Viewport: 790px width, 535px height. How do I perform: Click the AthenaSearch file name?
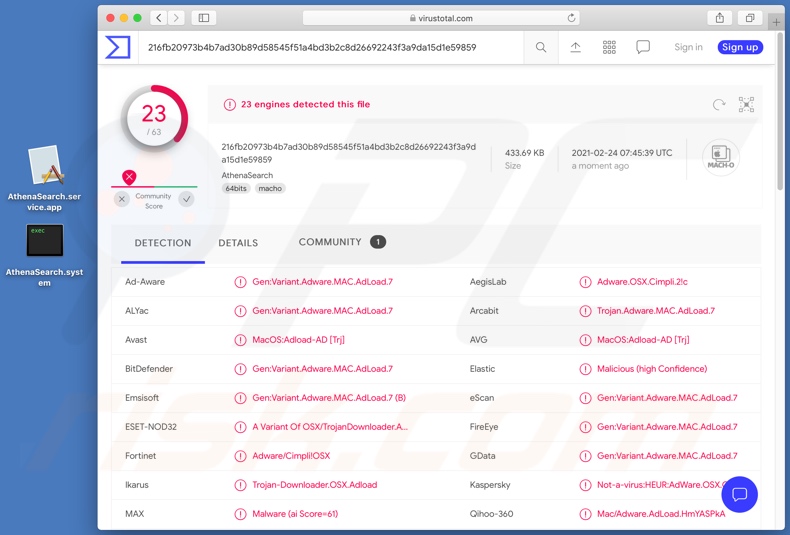point(247,175)
